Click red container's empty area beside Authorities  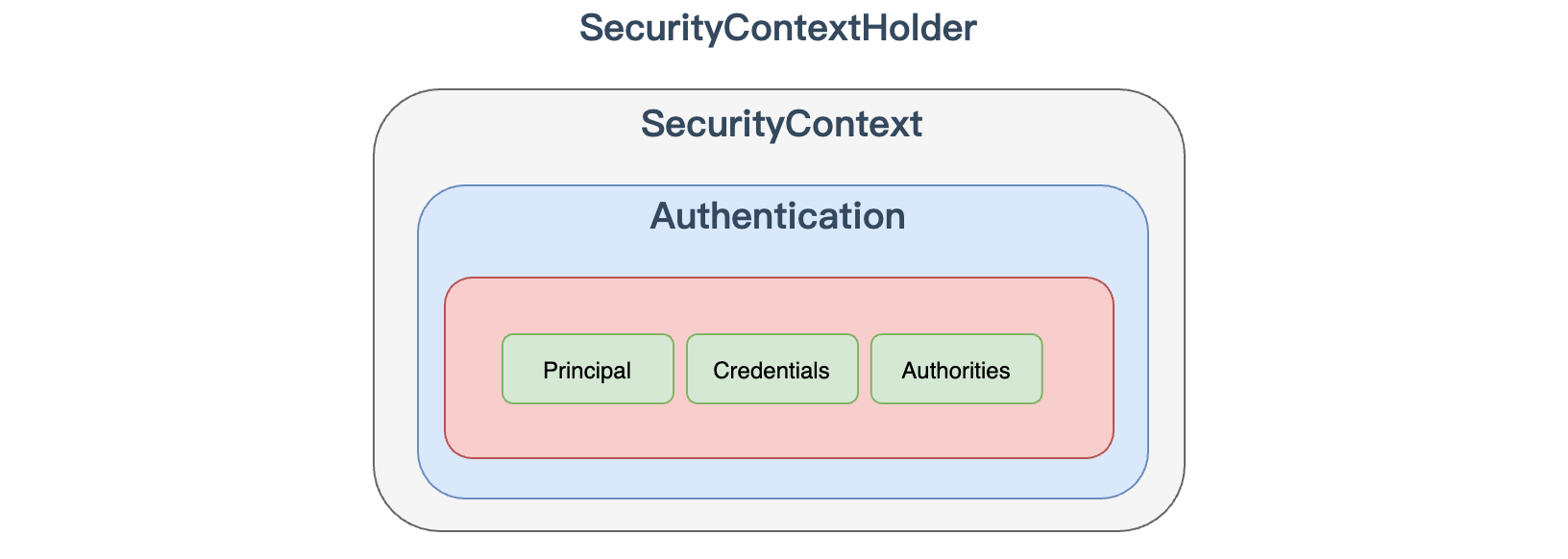pyautogui.click(x=1077, y=370)
